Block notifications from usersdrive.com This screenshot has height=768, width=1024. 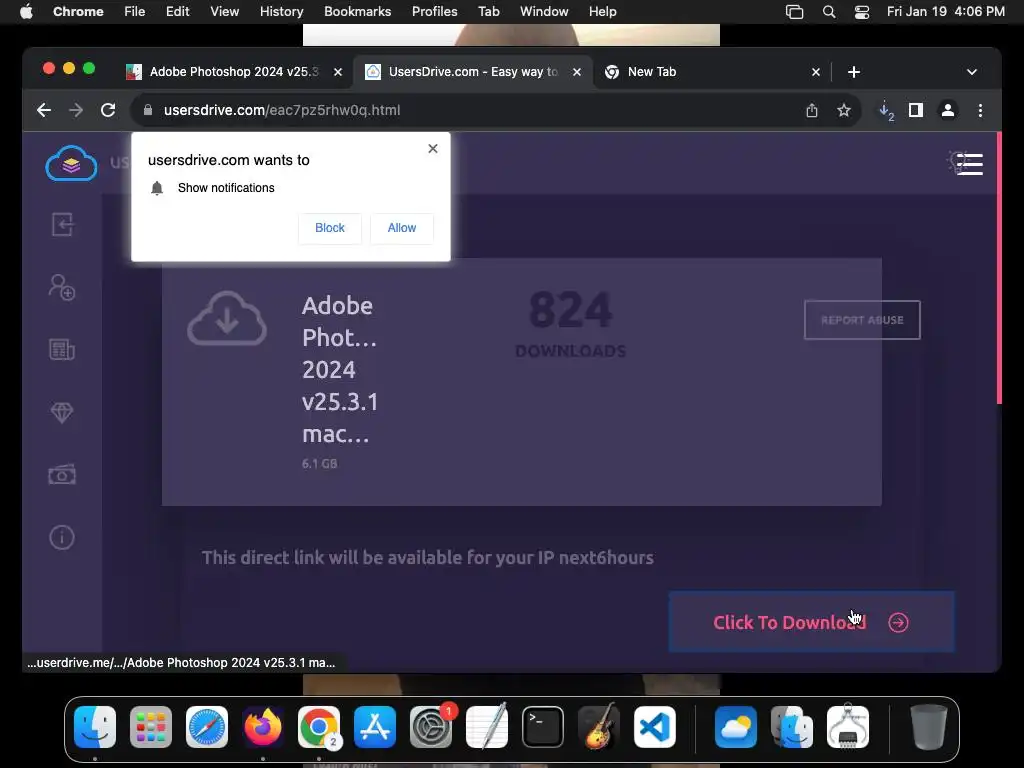(x=330, y=228)
